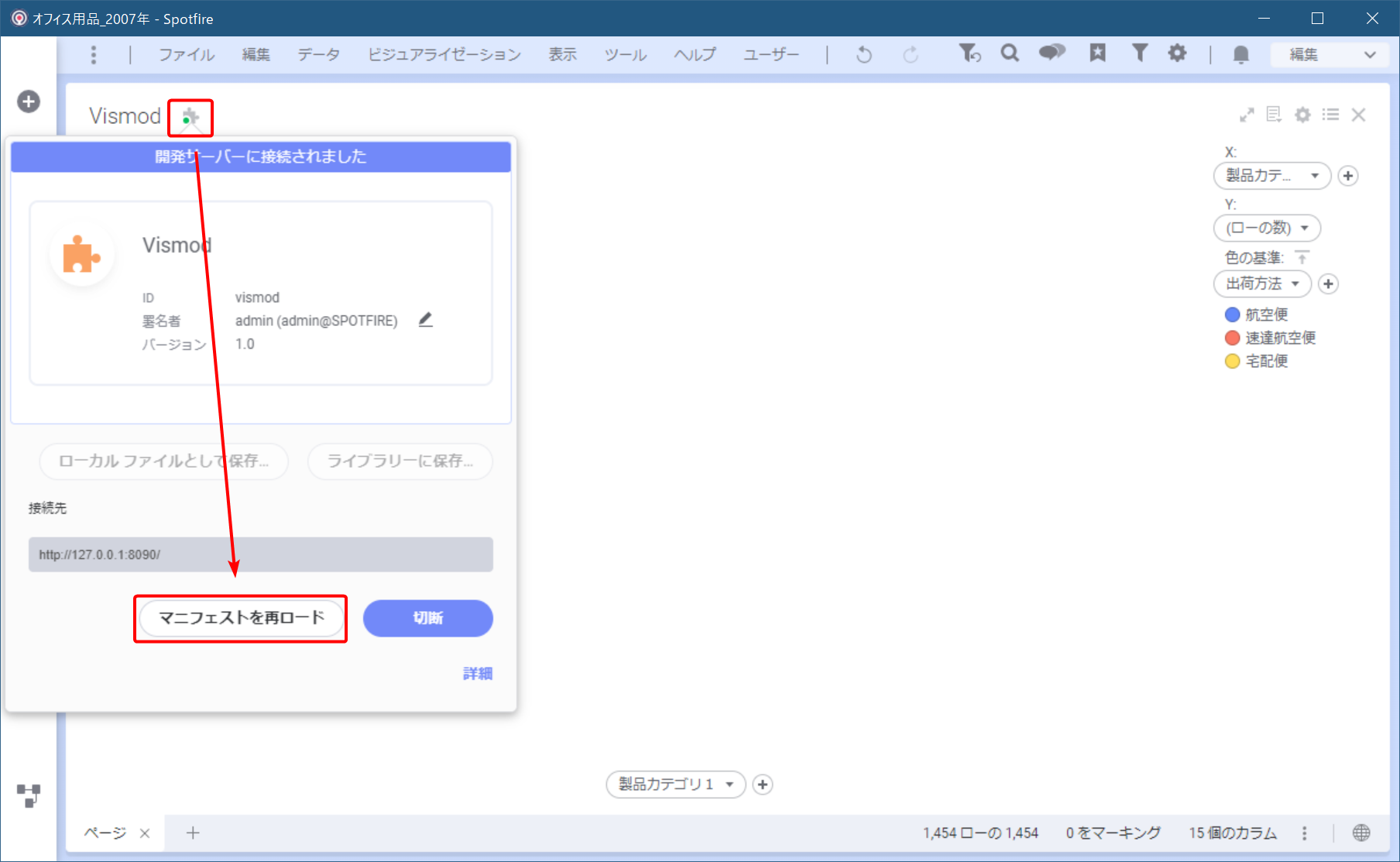This screenshot has width=1400, height=862.
Task: Open the three-dot menu in the menu bar
Action: tap(94, 54)
